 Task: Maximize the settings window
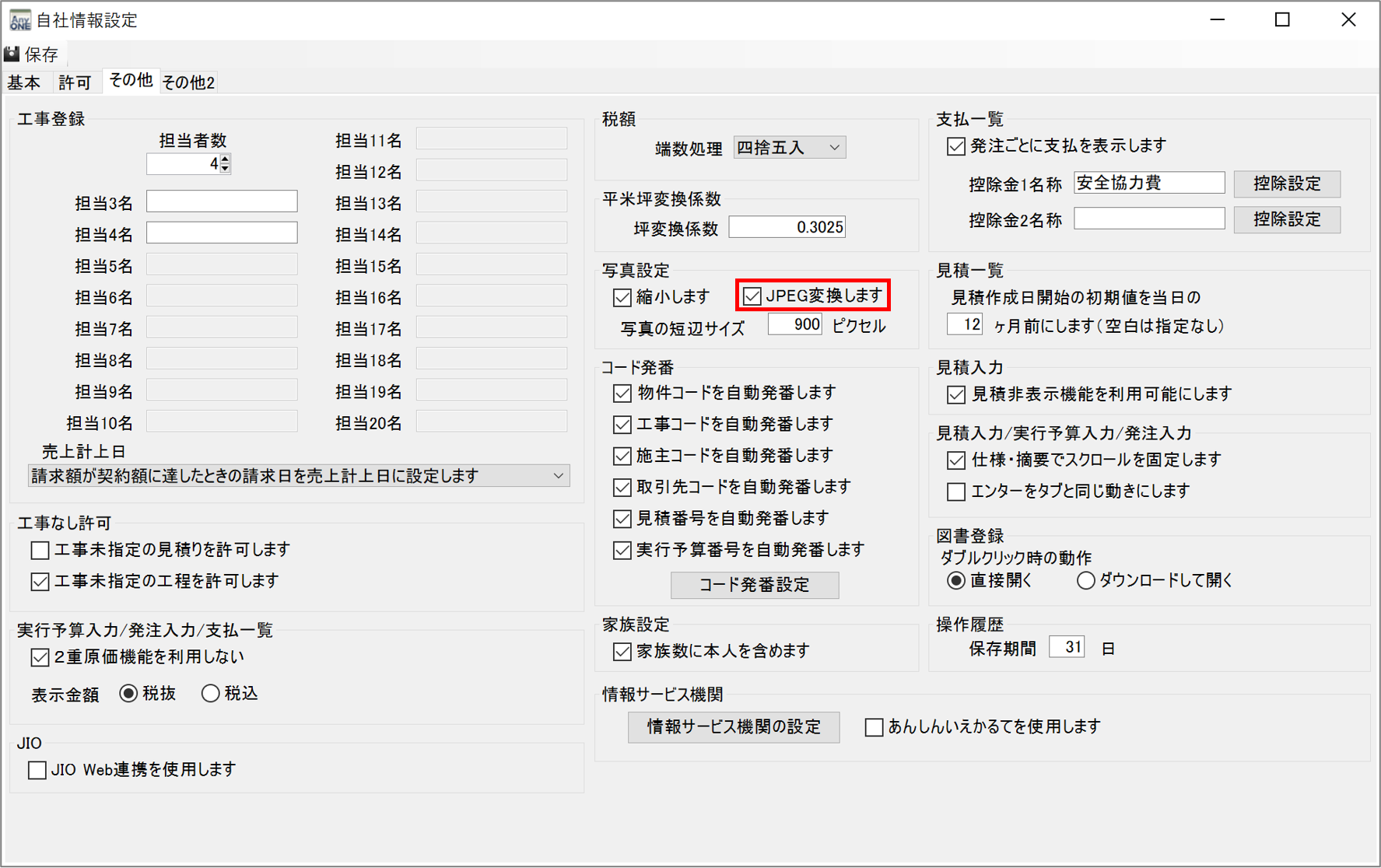coord(1282,20)
